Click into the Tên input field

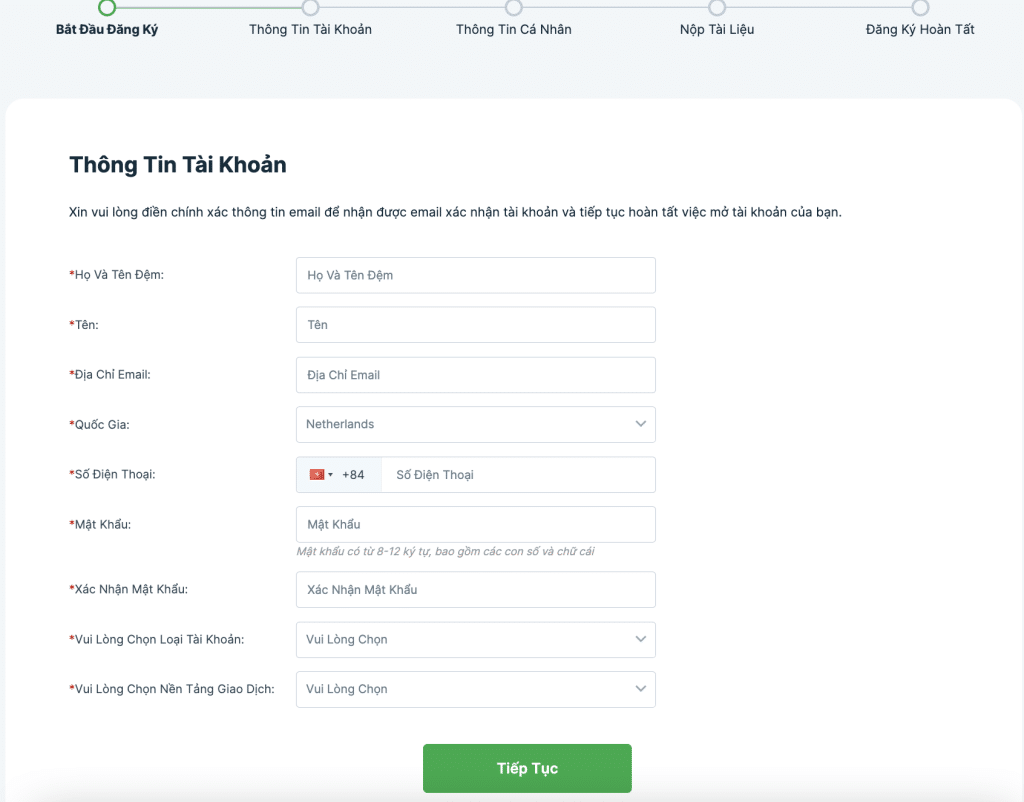pyautogui.click(x=475, y=325)
